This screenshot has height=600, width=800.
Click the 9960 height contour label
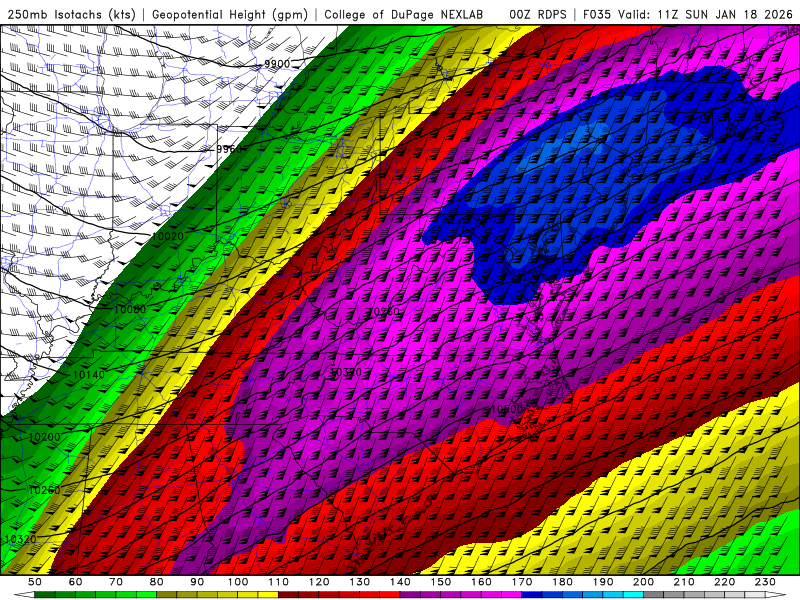(x=229, y=149)
